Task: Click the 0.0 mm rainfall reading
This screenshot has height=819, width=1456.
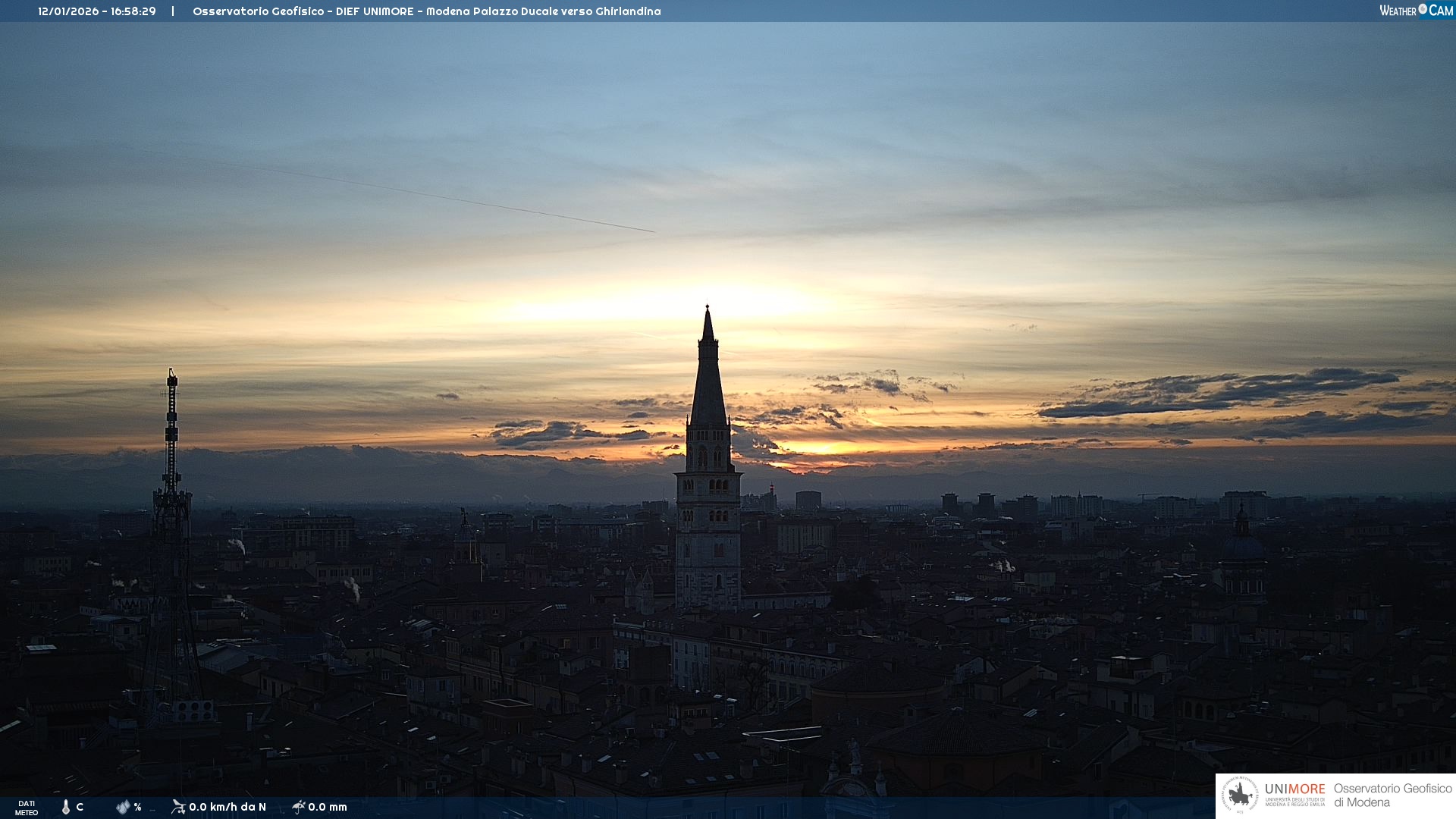Action: click(x=328, y=807)
